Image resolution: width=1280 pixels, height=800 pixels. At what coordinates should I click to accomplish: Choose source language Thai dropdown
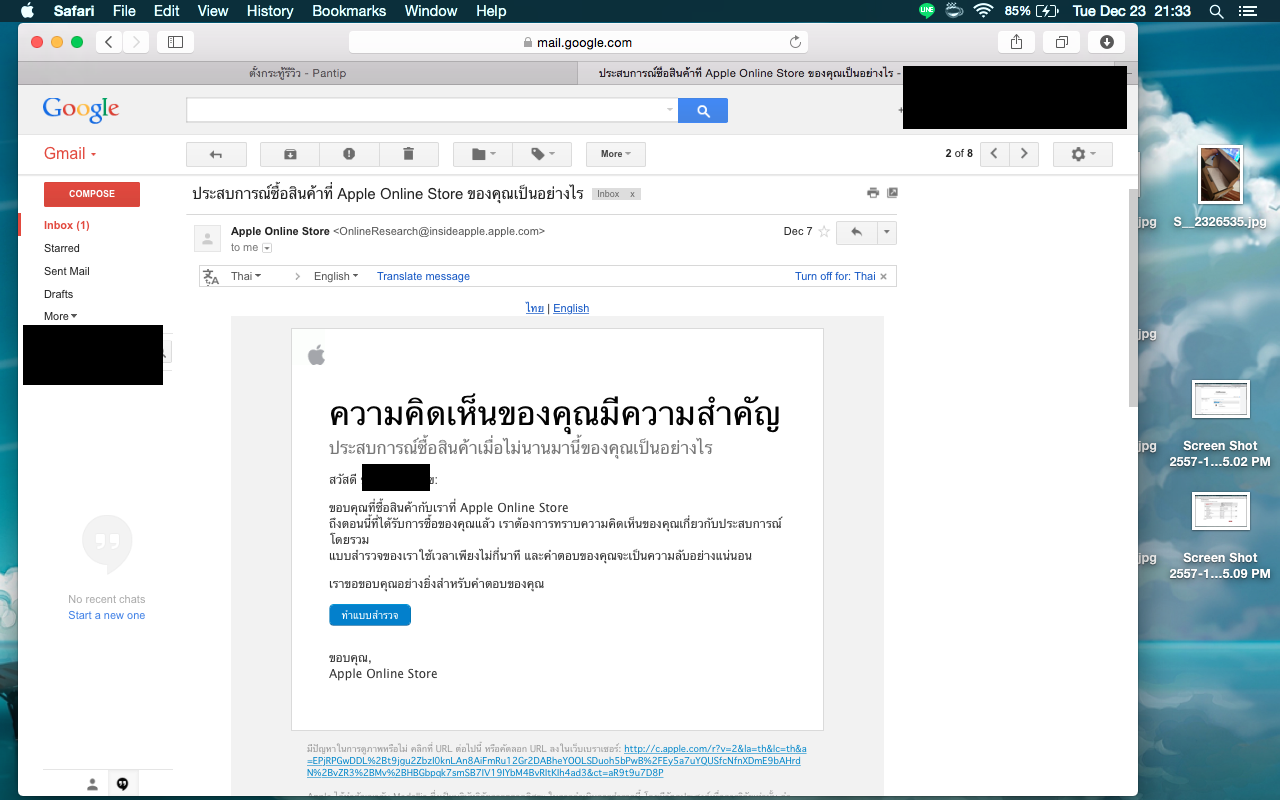[x=246, y=276]
